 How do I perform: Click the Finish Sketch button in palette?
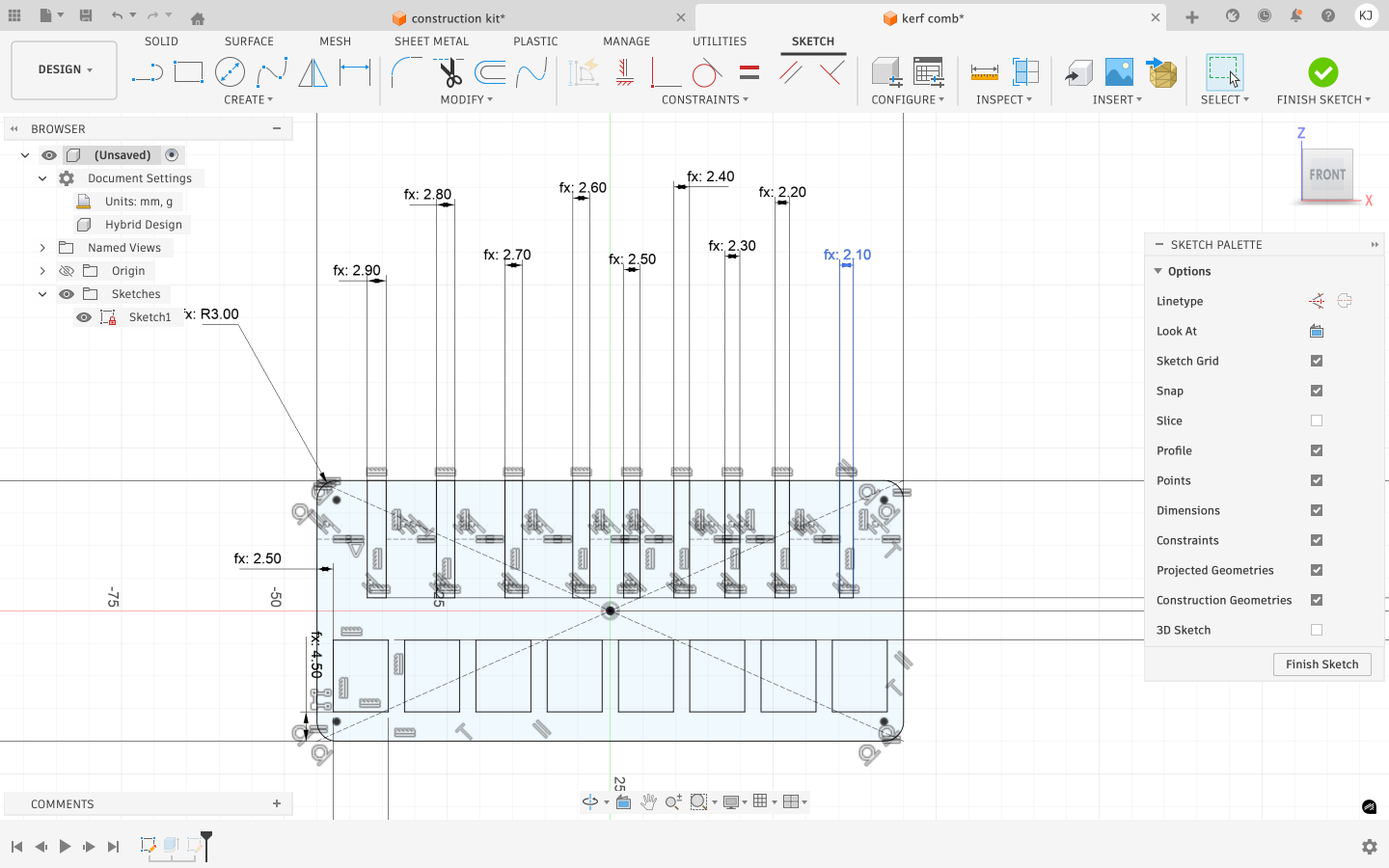tap(1321, 665)
